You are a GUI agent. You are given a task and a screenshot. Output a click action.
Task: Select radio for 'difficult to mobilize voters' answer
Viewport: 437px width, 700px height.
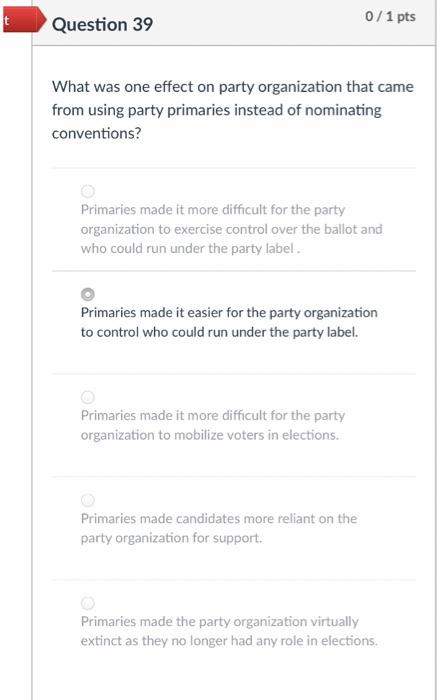[x=88, y=397]
